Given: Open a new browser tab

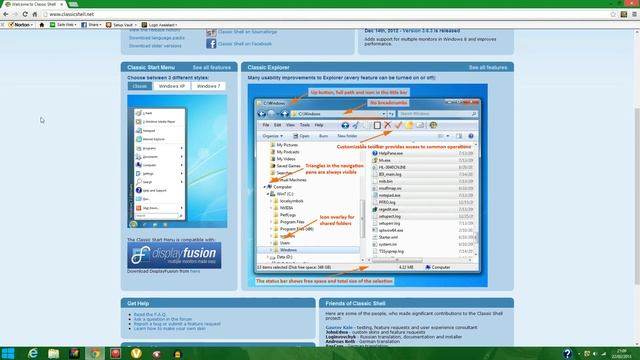Looking at the screenshot, I should (73, 4).
